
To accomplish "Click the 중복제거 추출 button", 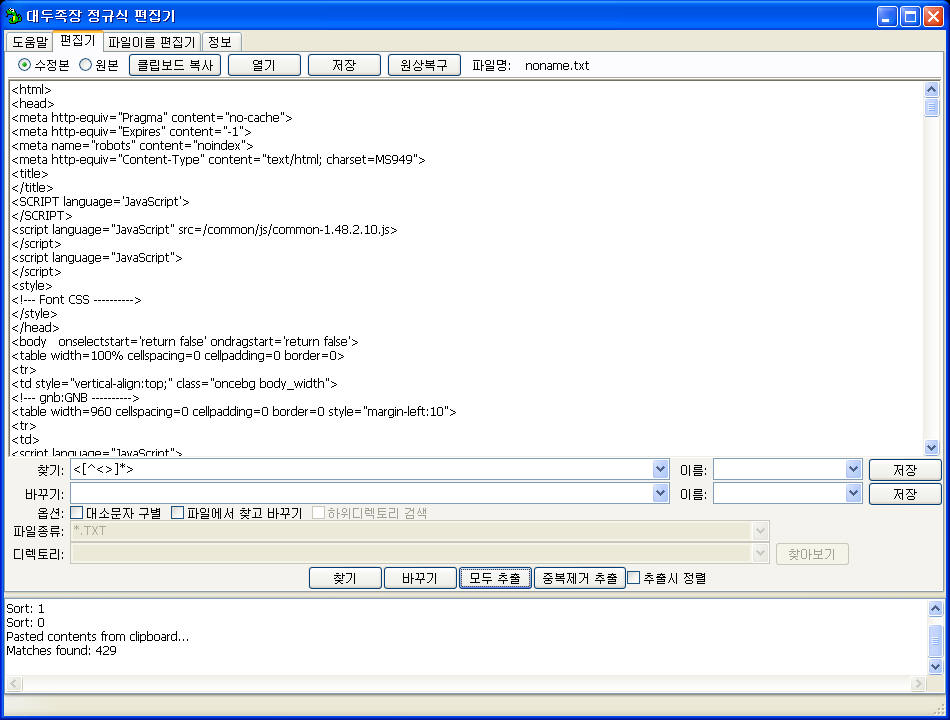I will click(x=580, y=578).
